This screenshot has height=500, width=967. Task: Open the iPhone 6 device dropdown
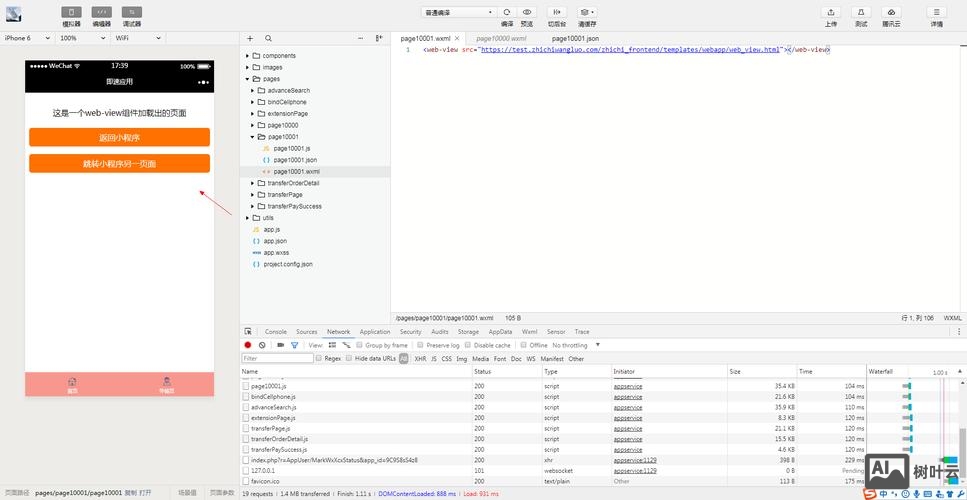point(28,38)
